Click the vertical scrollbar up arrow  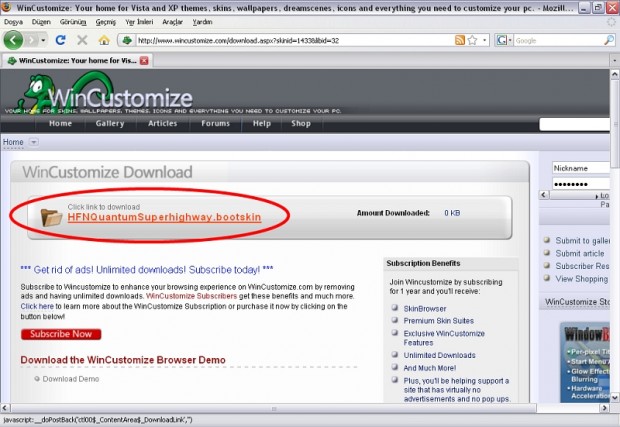614,74
